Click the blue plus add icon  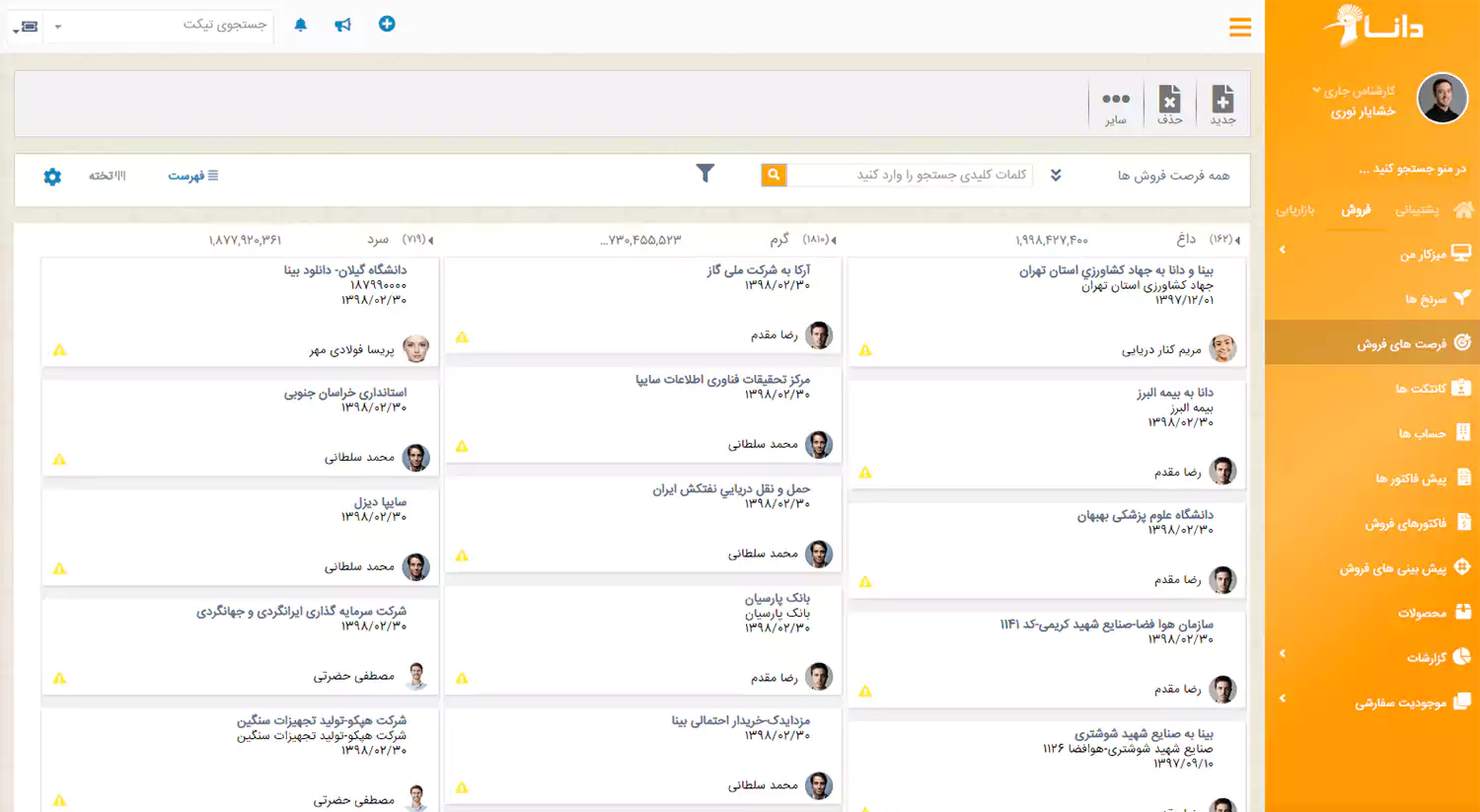[x=387, y=24]
